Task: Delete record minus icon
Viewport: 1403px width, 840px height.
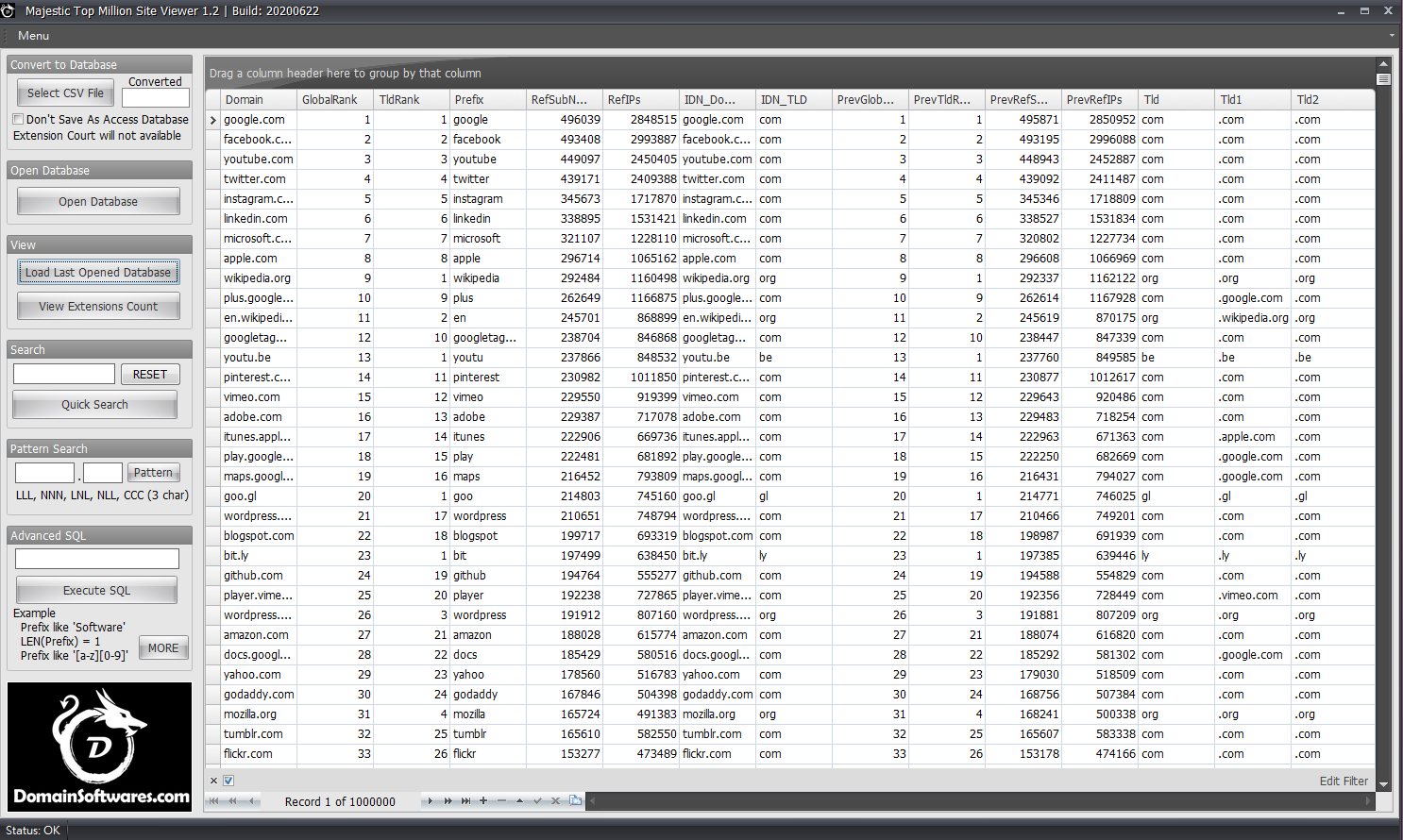Action: (x=501, y=801)
